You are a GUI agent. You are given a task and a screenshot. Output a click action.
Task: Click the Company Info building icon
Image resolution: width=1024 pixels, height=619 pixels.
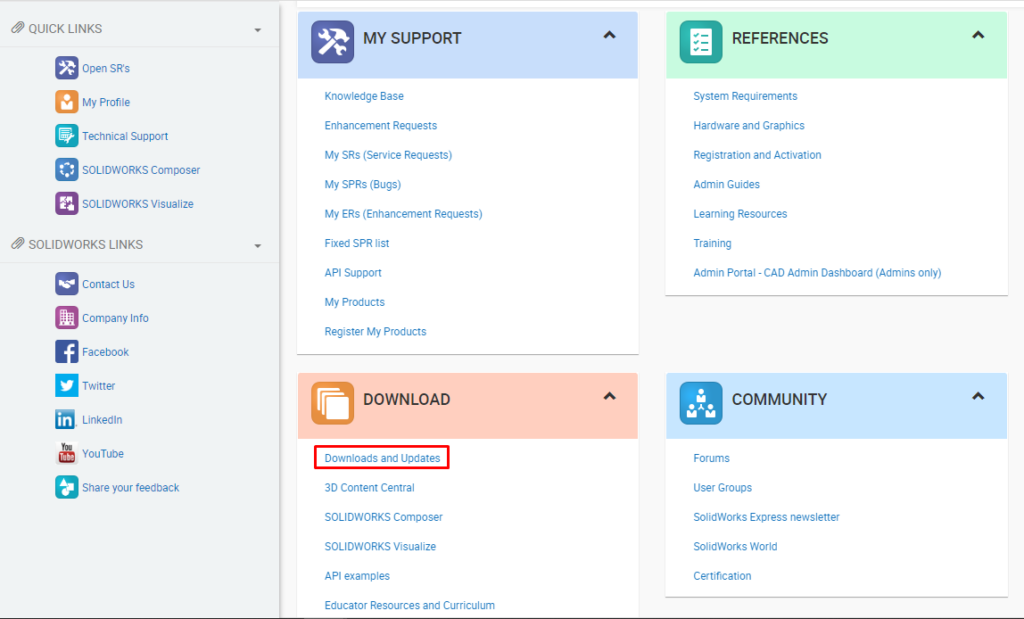[63, 317]
